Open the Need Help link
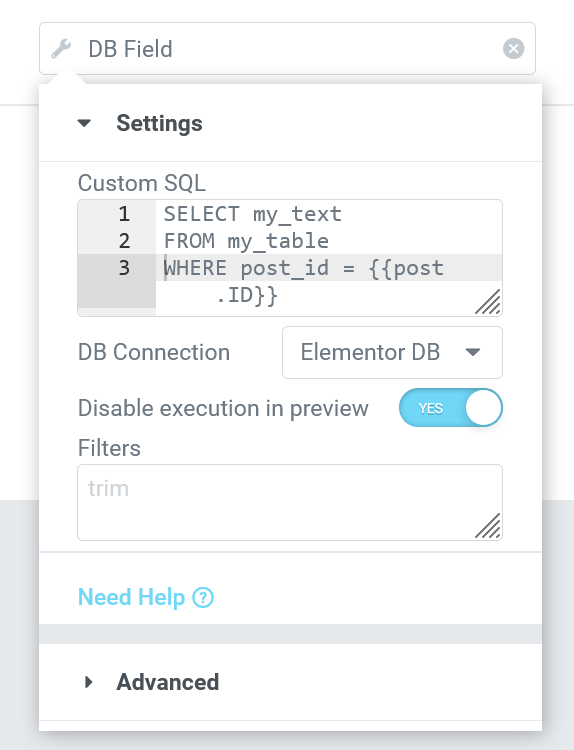Viewport: 574px width, 750px height. [x=145, y=597]
